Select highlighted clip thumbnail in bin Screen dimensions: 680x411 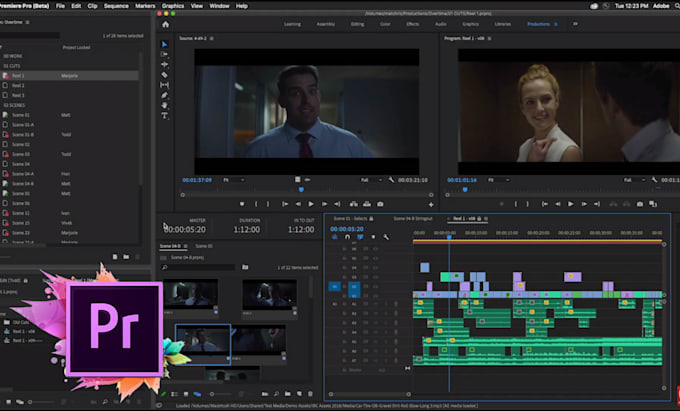[x=203, y=344]
